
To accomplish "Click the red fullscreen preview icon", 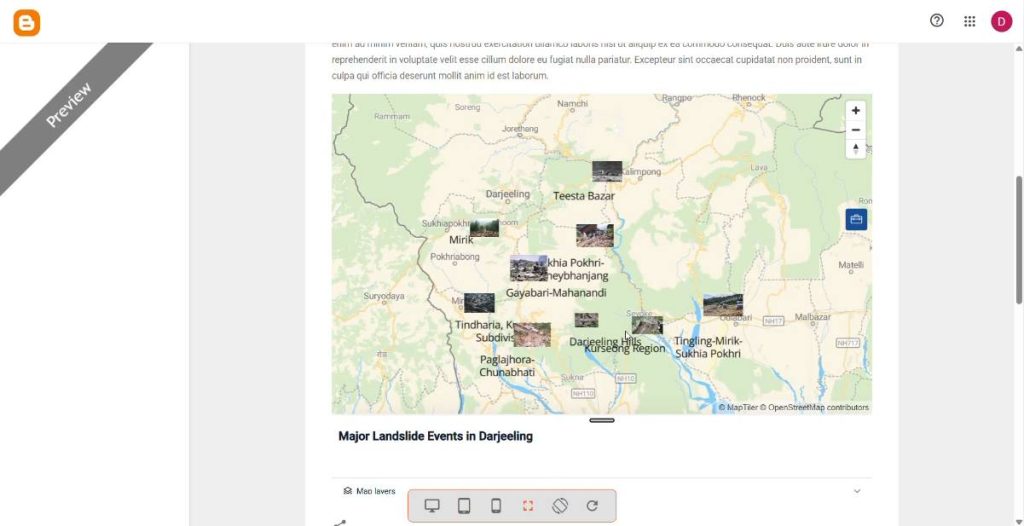I will click(x=528, y=506).
